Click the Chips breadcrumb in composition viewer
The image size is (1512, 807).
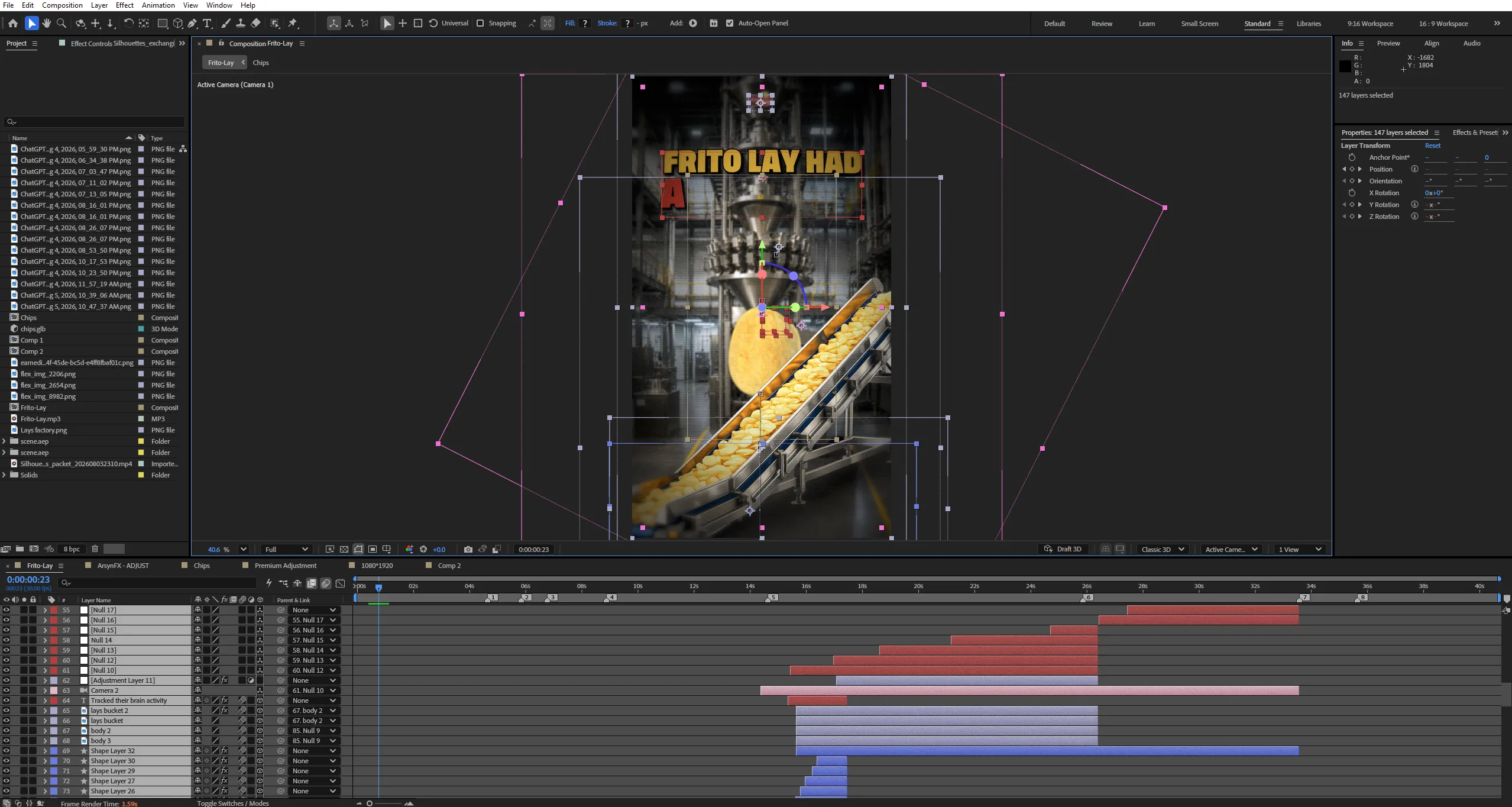(x=261, y=63)
